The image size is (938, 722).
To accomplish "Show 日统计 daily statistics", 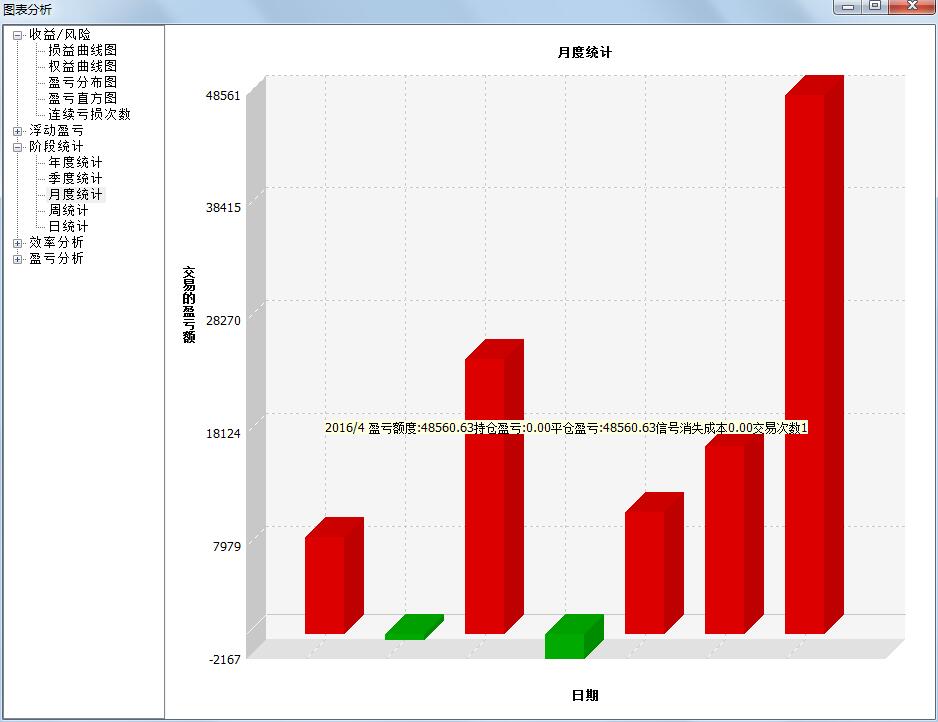I will pyautogui.click(x=68, y=227).
